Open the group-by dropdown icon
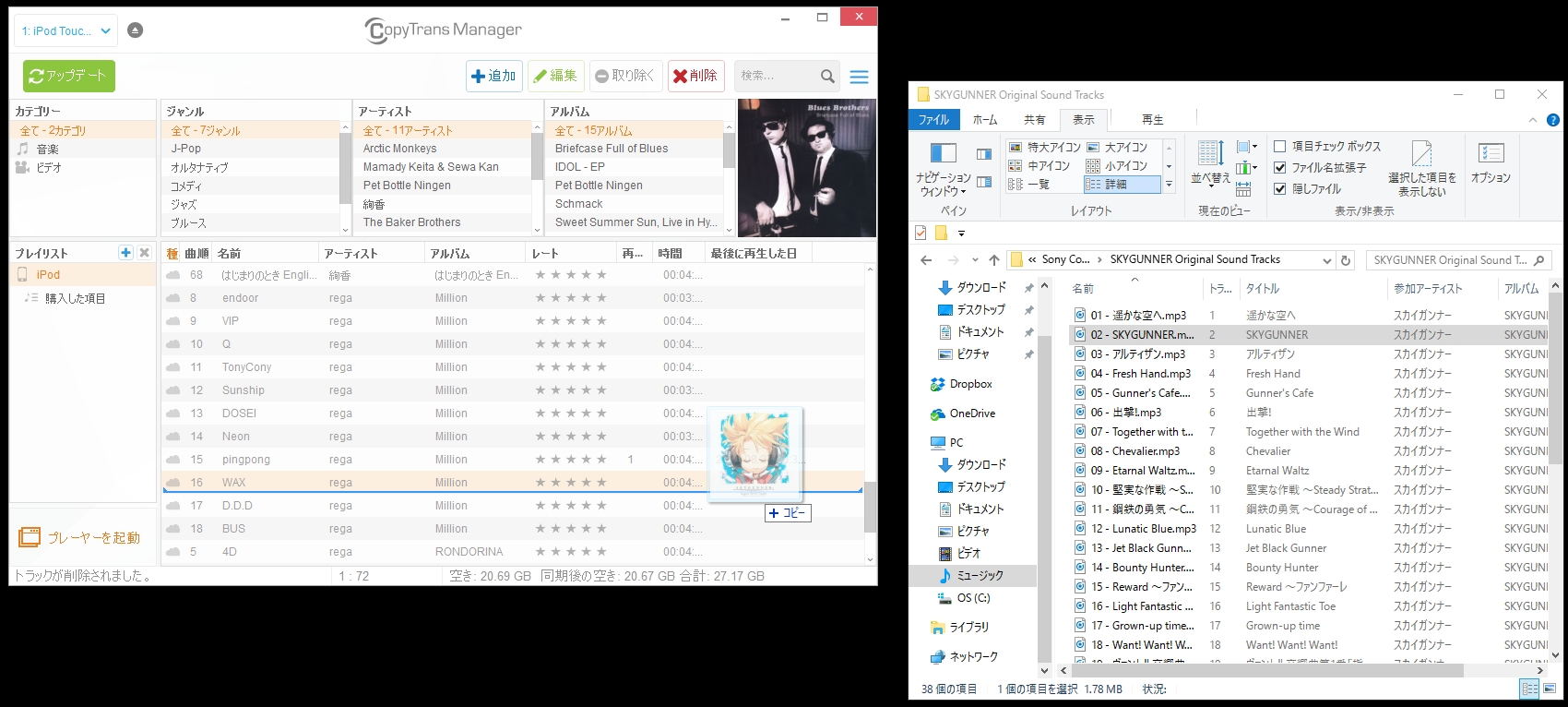Image resolution: width=1568 pixels, height=707 pixels. (1246, 147)
